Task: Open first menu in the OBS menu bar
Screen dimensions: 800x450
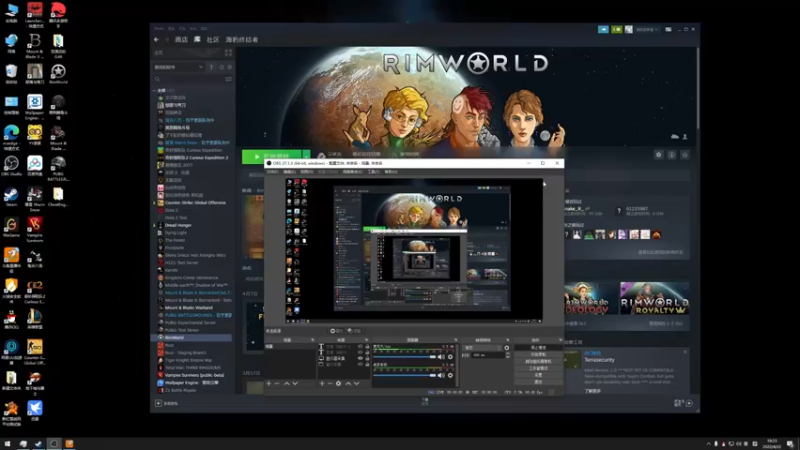Action: 272,172
